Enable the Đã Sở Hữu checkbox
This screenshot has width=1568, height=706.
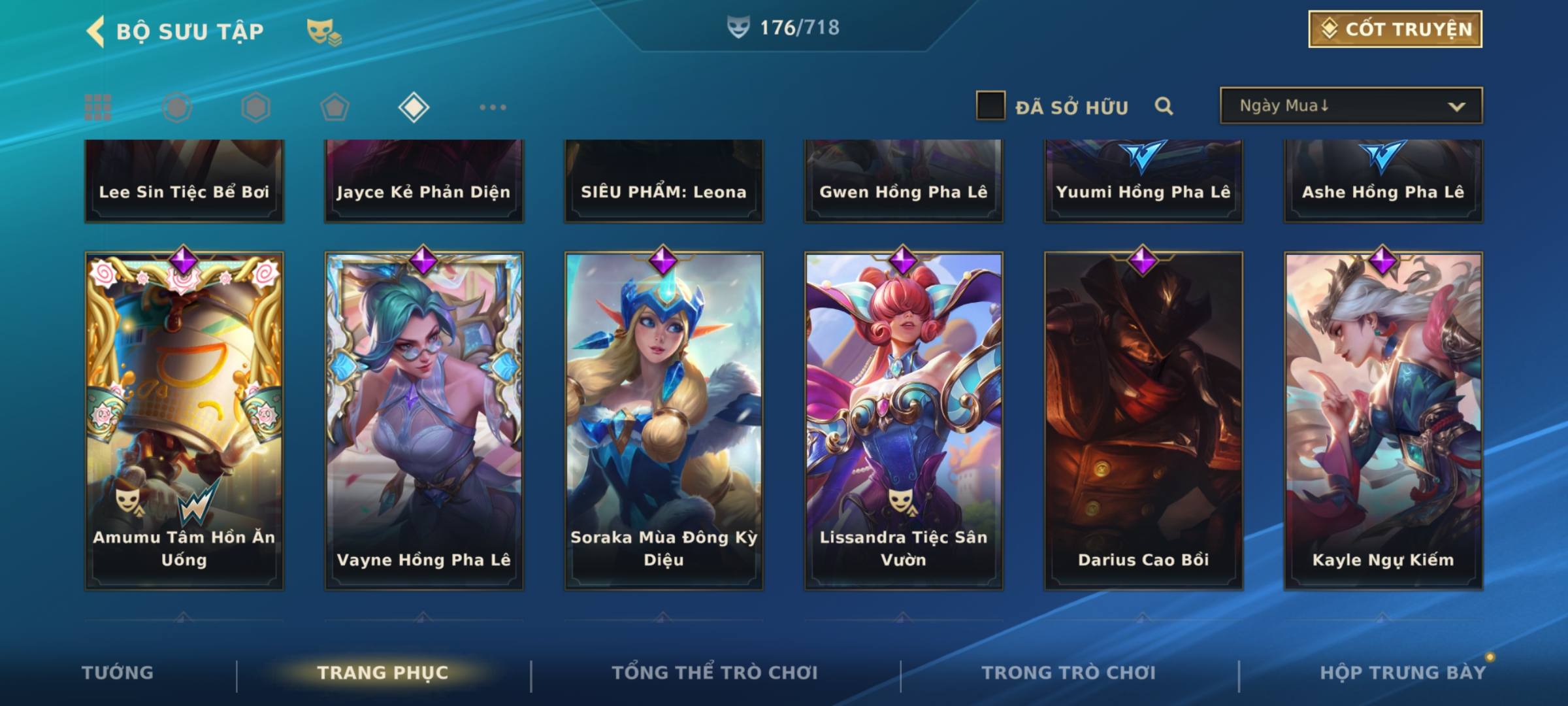pos(990,106)
